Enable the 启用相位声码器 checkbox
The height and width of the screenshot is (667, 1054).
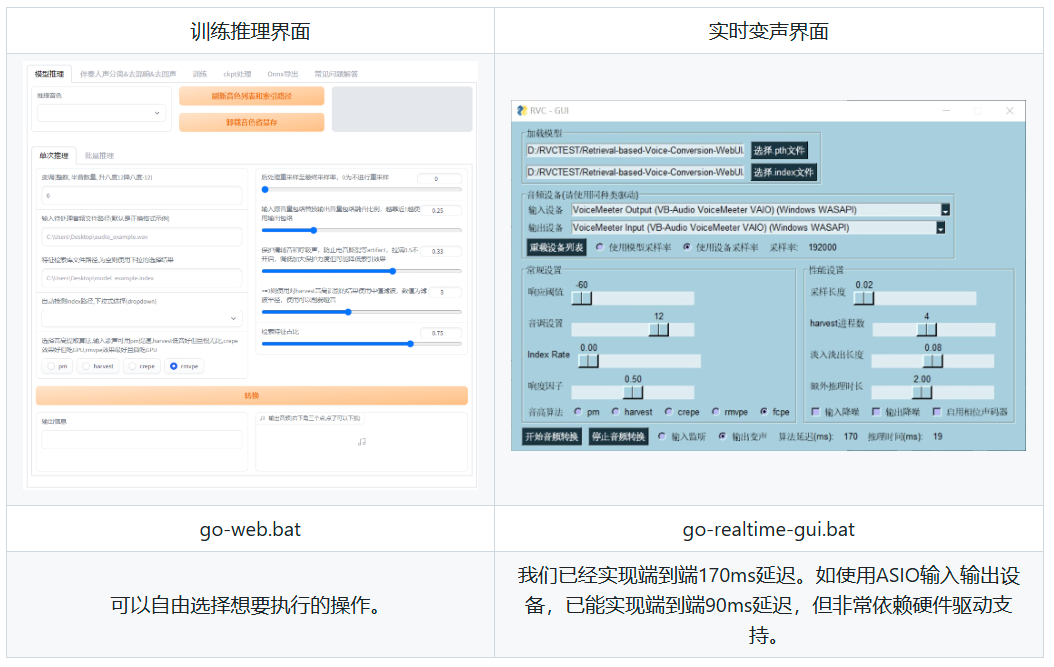click(x=936, y=411)
